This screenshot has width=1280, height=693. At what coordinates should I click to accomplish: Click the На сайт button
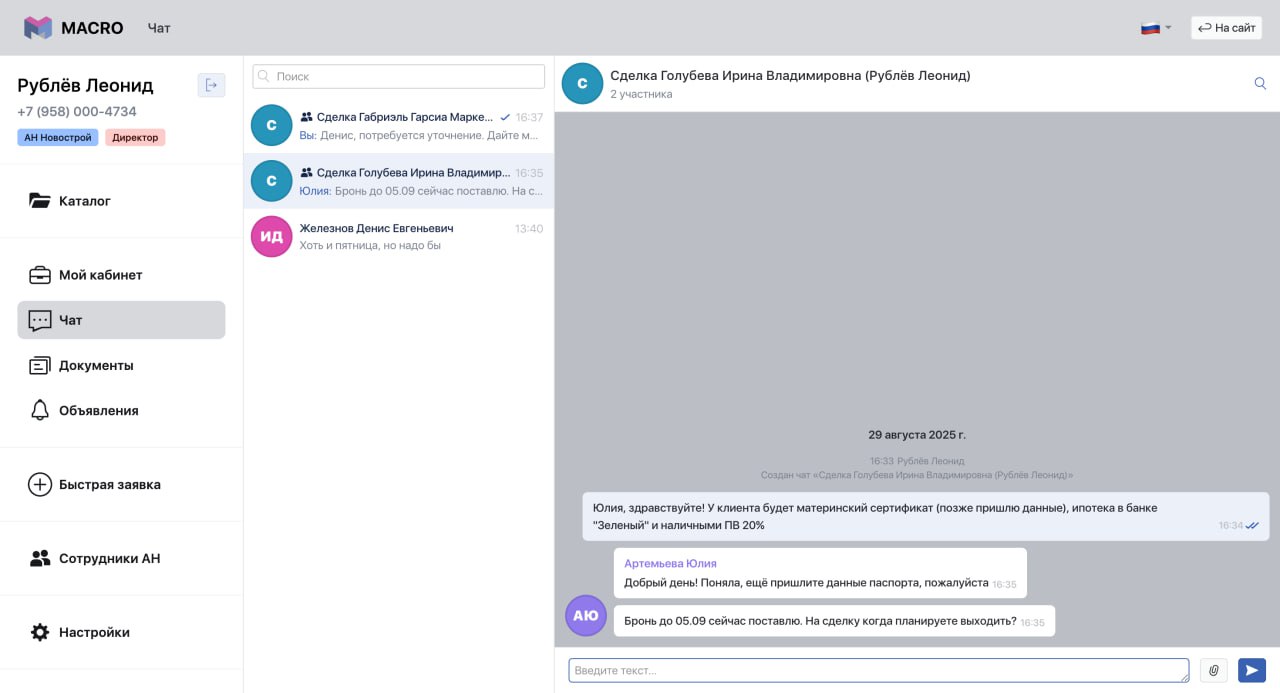coord(1226,28)
